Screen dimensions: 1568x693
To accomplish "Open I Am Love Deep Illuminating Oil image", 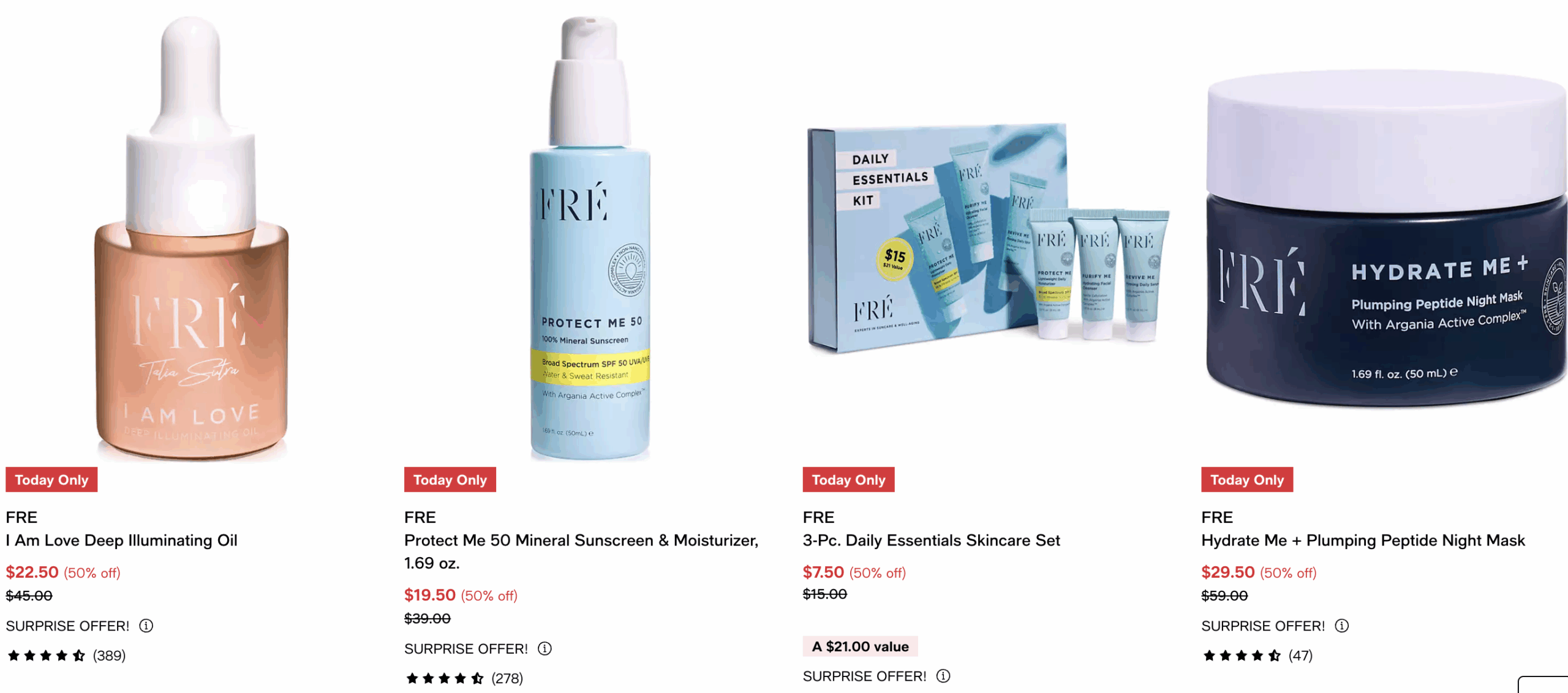I will pos(192,238).
